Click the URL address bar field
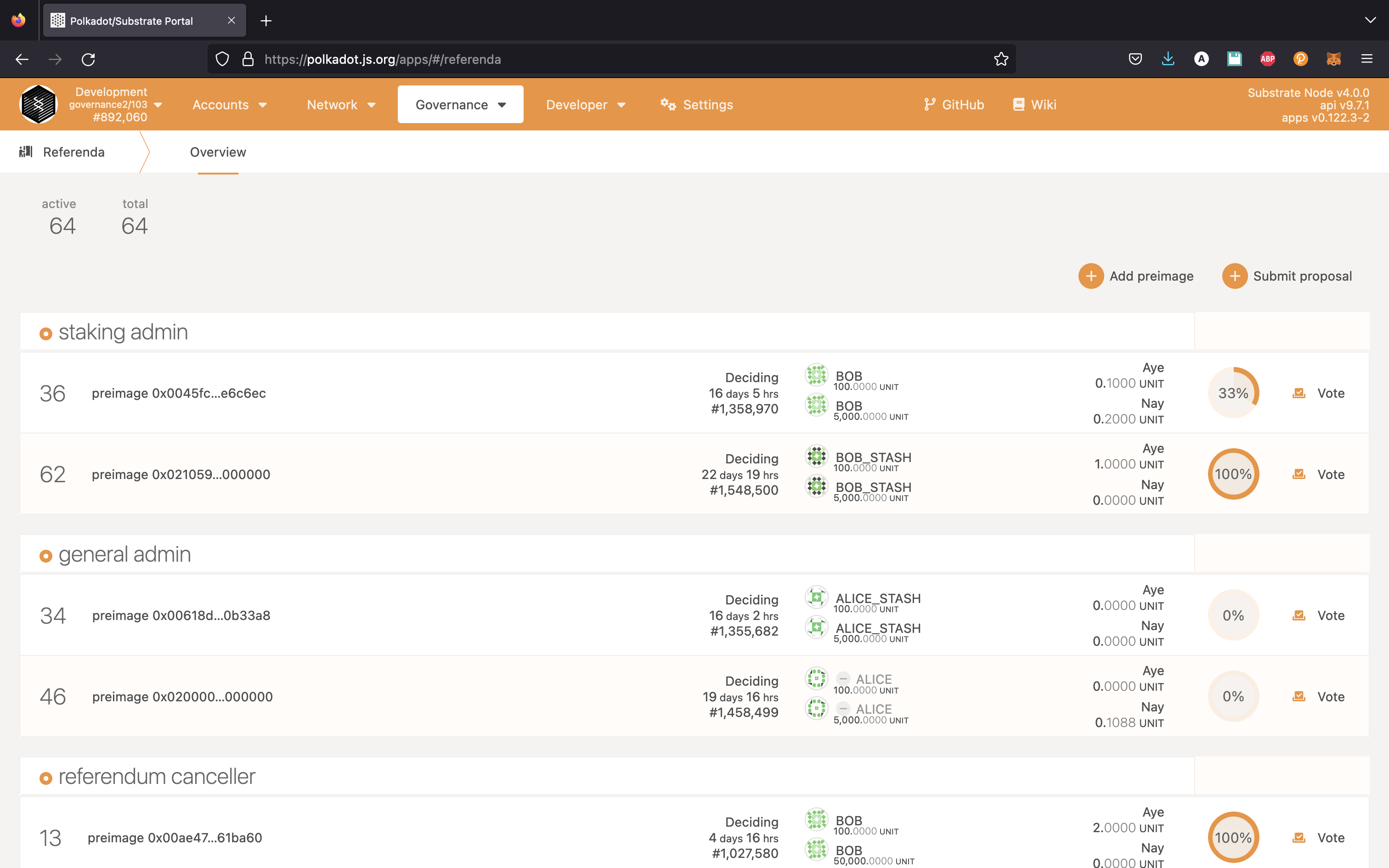 click(x=611, y=59)
